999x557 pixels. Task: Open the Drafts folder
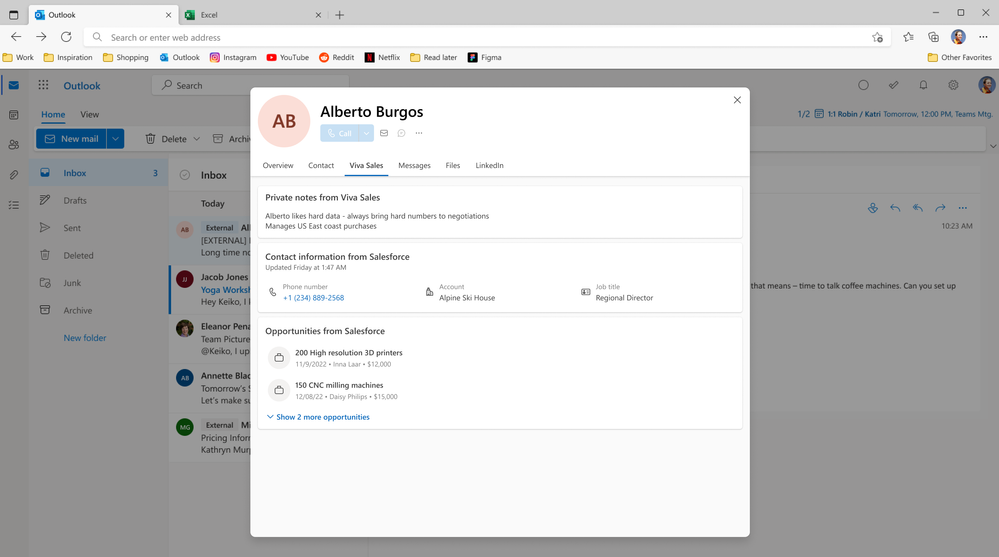click(99, 201)
